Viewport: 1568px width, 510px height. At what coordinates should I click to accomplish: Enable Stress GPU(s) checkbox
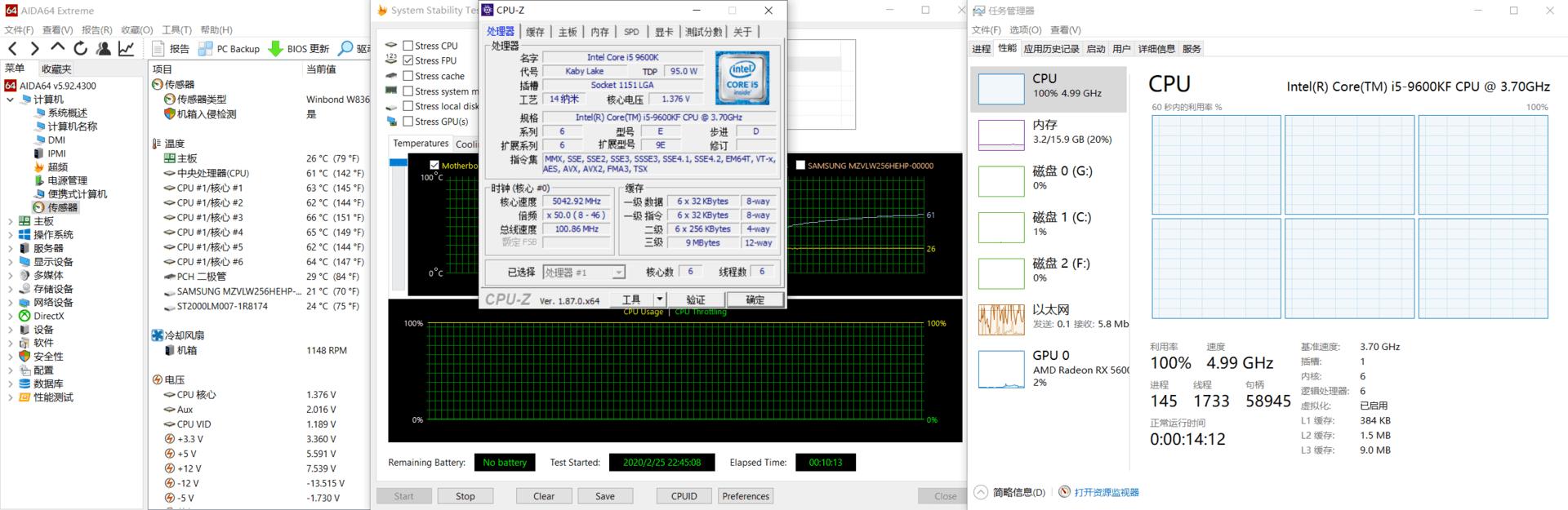(x=408, y=122)
